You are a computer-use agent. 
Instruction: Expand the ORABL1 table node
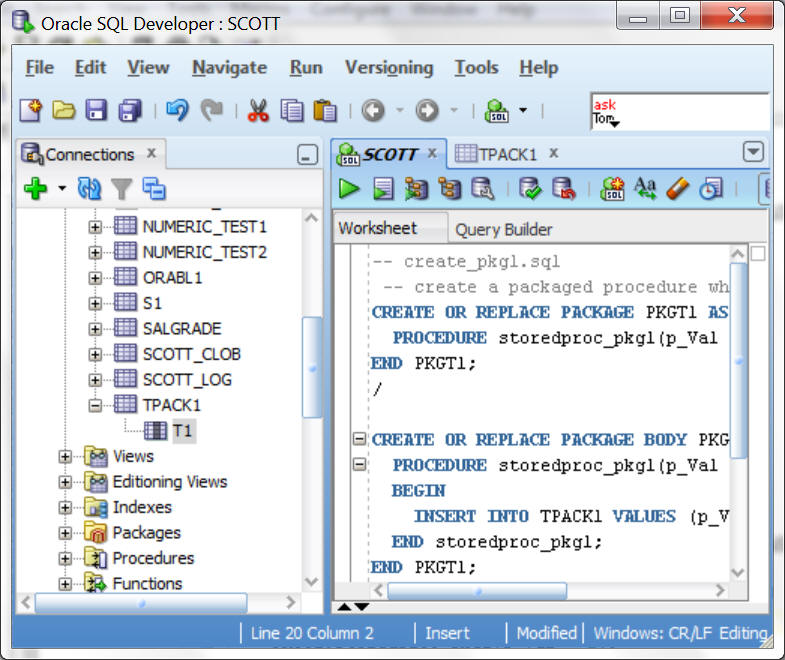click(95, 278)
